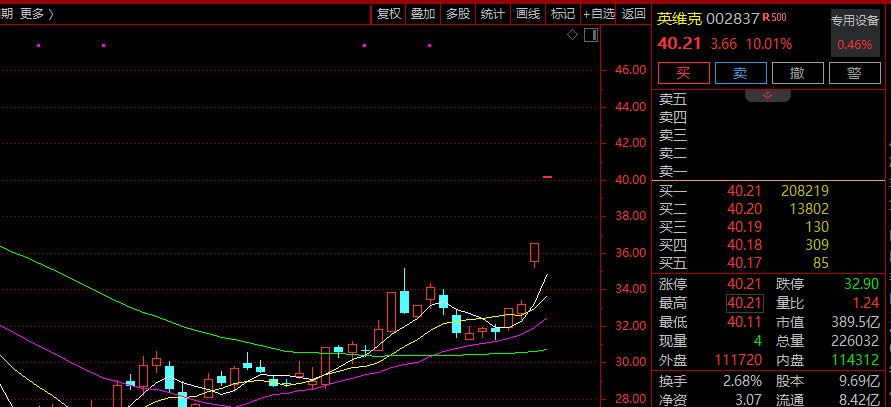Click the 英维克 stock name

pyautogui.click(x=679, y=18)
